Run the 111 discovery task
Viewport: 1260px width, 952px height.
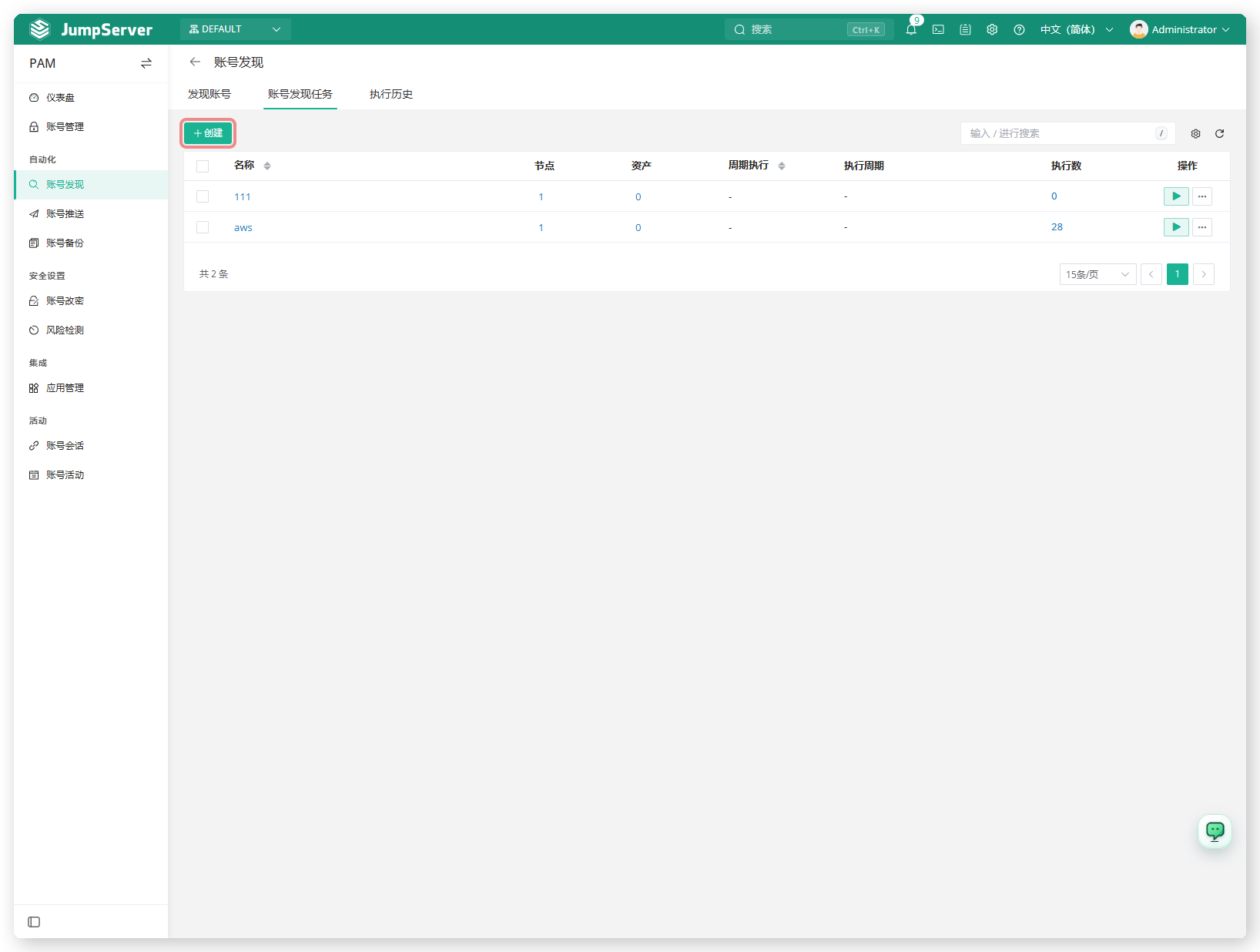[x=1176, y=196]
